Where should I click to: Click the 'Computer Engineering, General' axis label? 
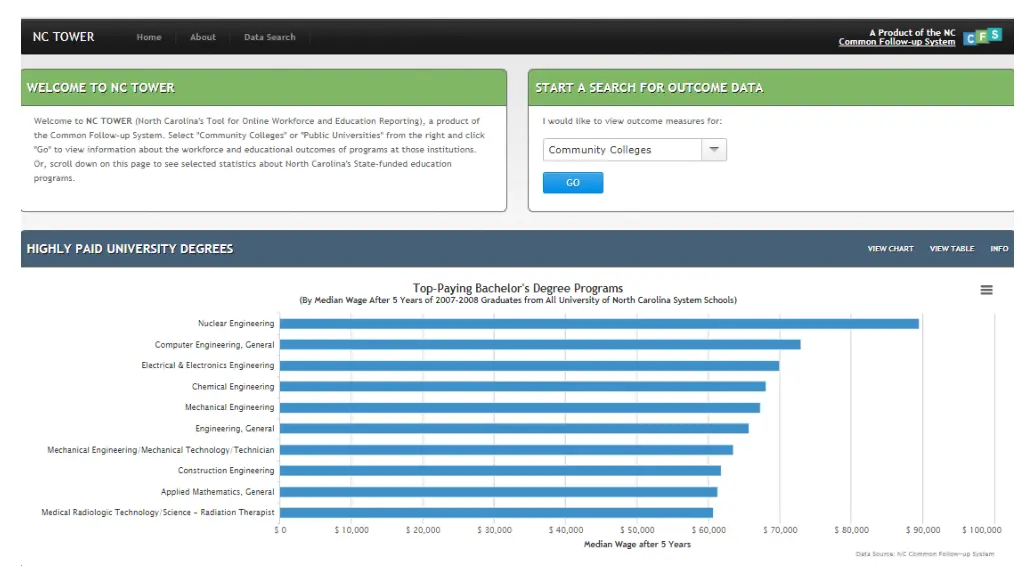214,345
